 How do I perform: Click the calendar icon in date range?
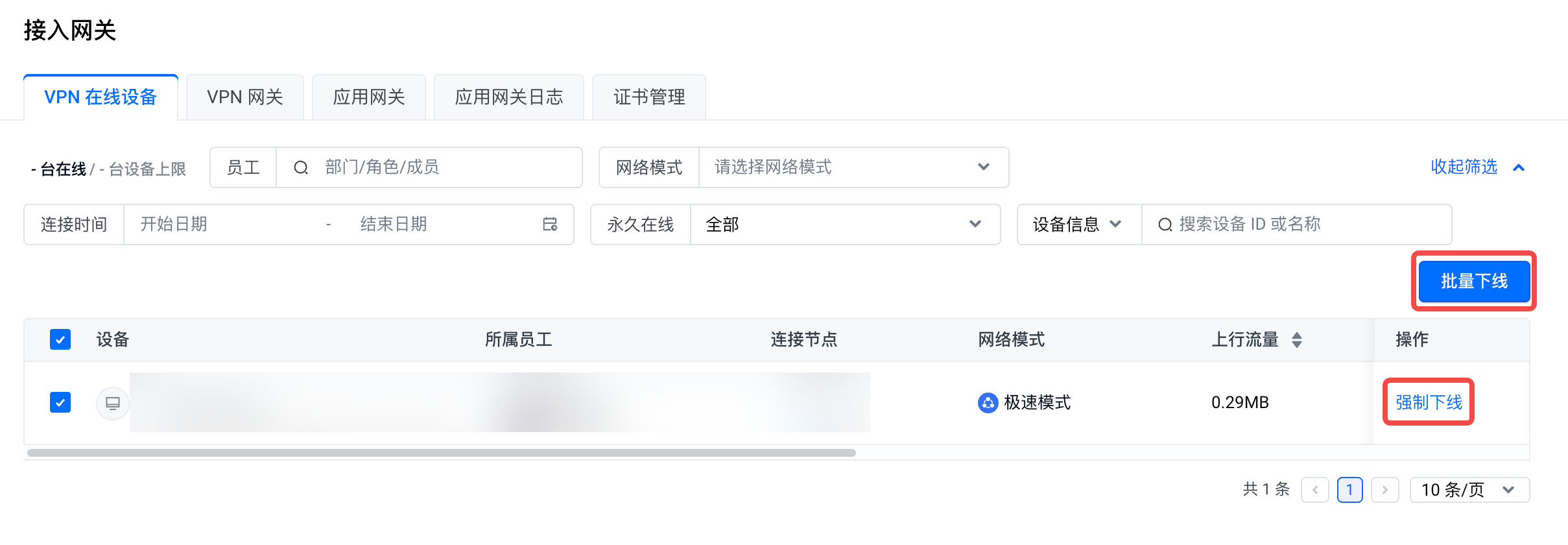click(550, 224)
